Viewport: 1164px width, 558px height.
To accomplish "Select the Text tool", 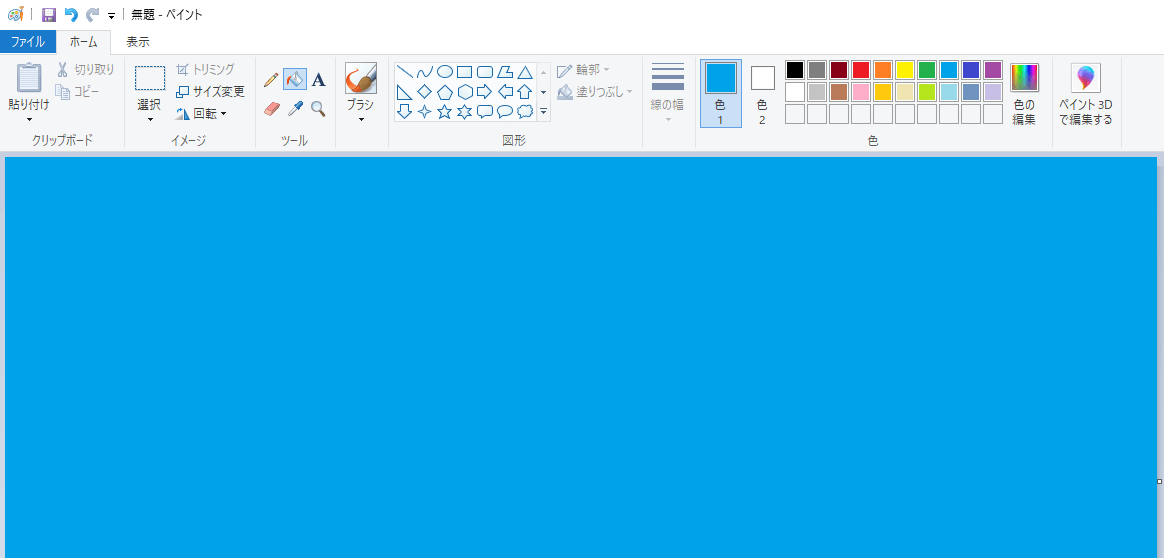I will (x=318, y=80).
